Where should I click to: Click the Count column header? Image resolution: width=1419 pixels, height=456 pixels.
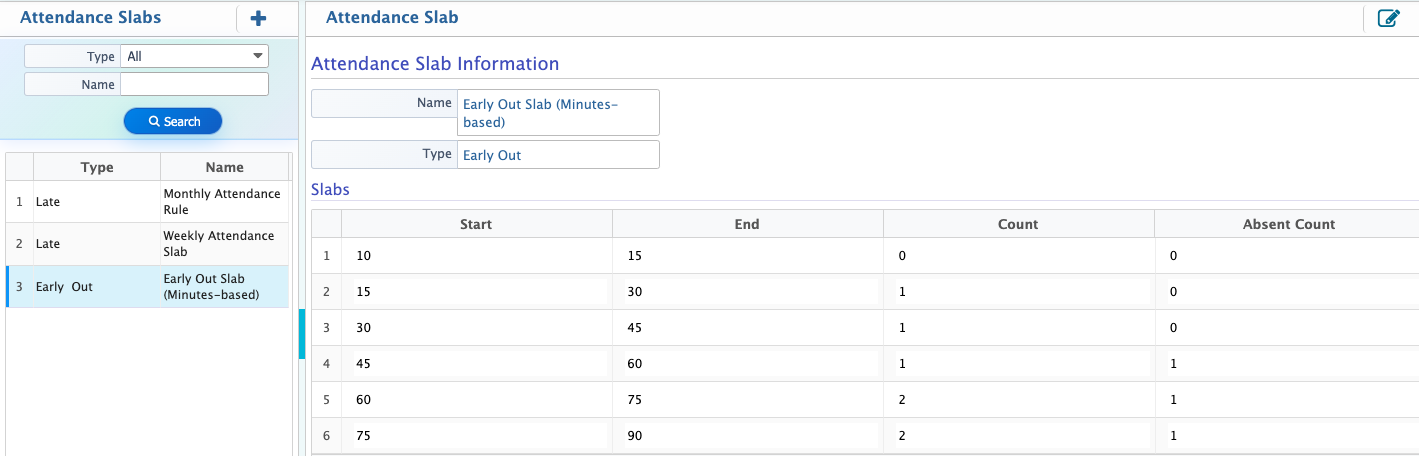pyautogui.click(x=1018, y=224)
